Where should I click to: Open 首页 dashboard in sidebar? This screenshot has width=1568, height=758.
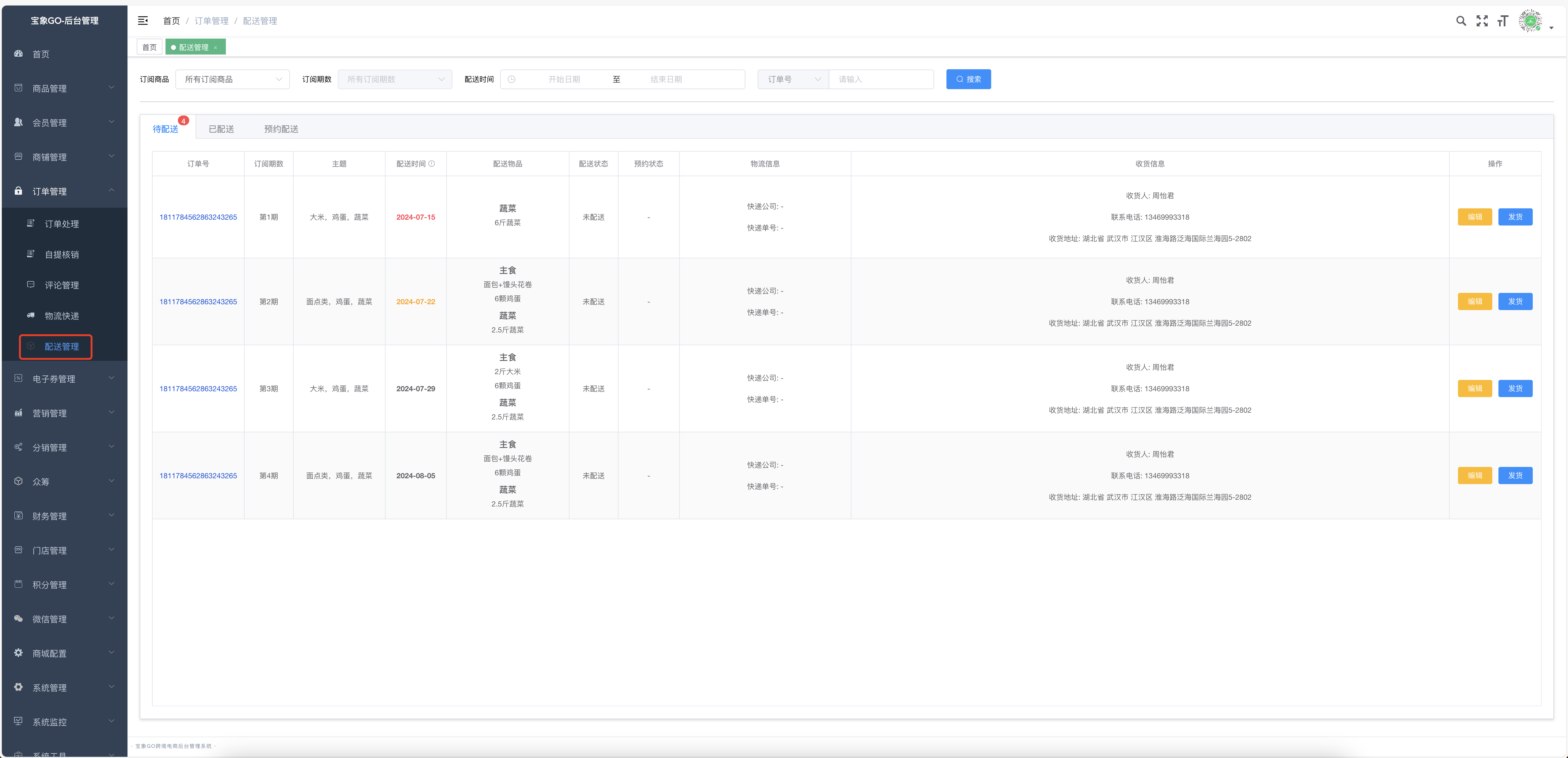tap(41, 54)
